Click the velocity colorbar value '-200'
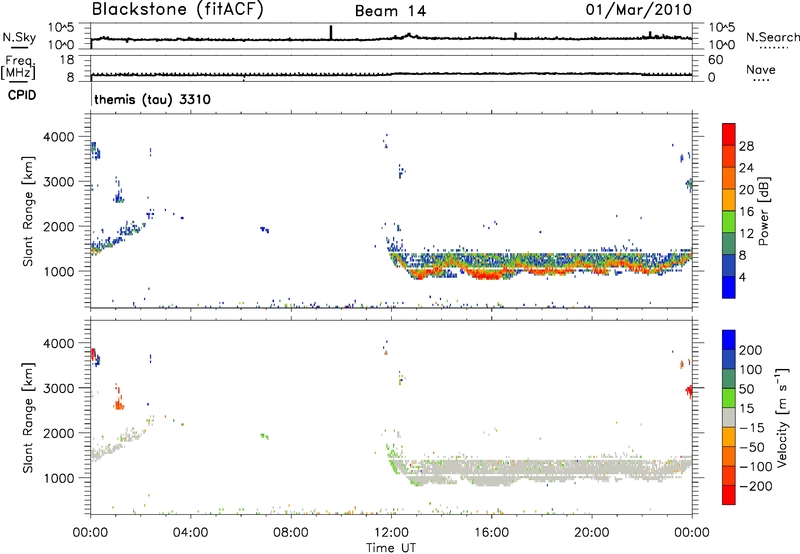The width and height of the screenshot is (800, 554). tap(756, 486)
